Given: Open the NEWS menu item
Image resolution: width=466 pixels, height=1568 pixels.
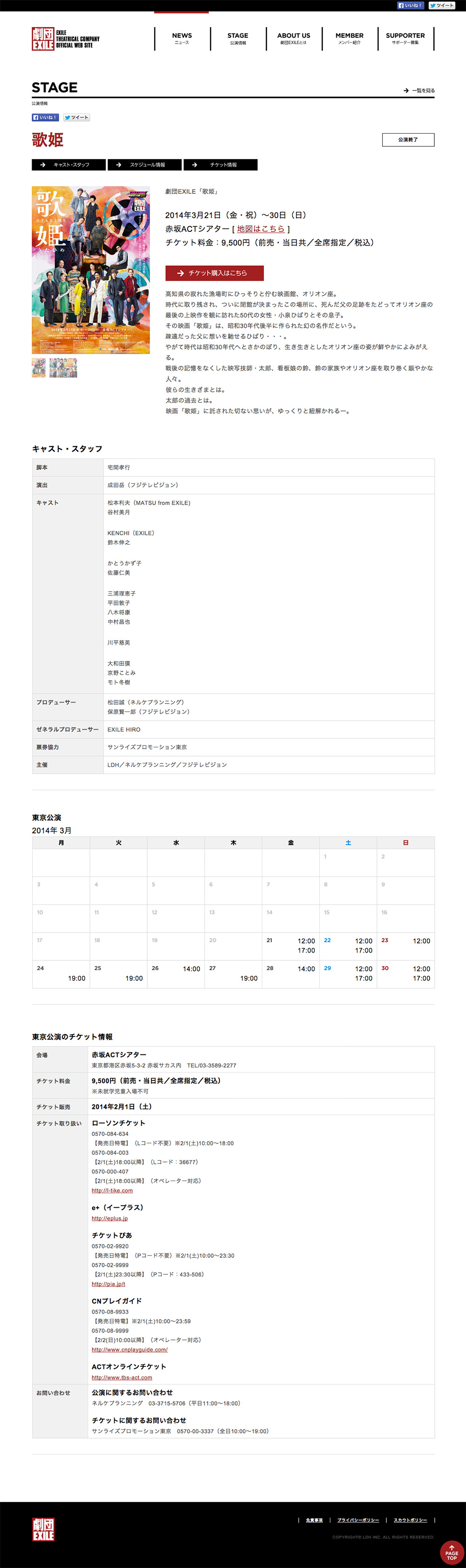Looking at the screenshot, I should click(182, 38).
